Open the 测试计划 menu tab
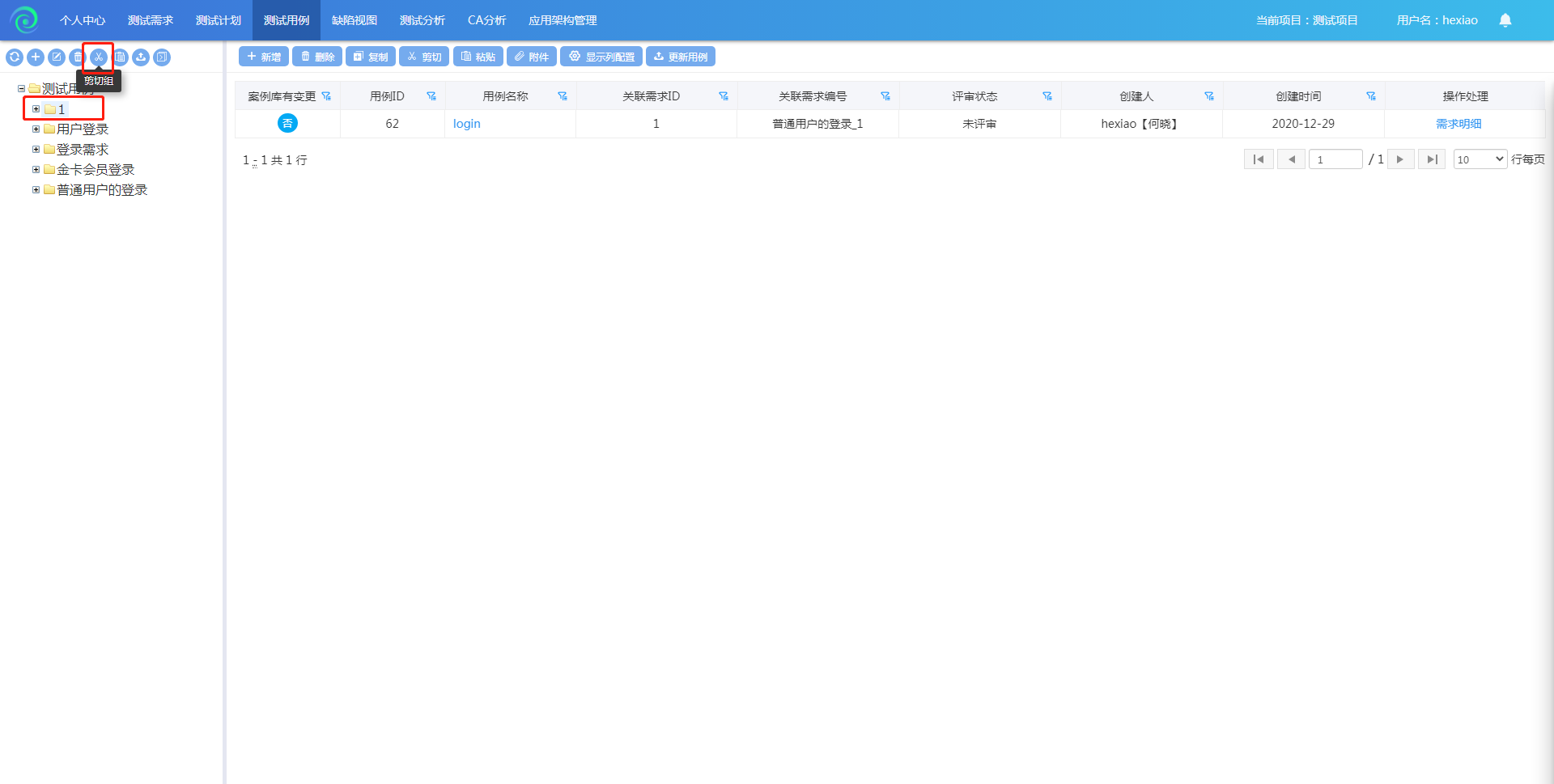 click(219, 20)
